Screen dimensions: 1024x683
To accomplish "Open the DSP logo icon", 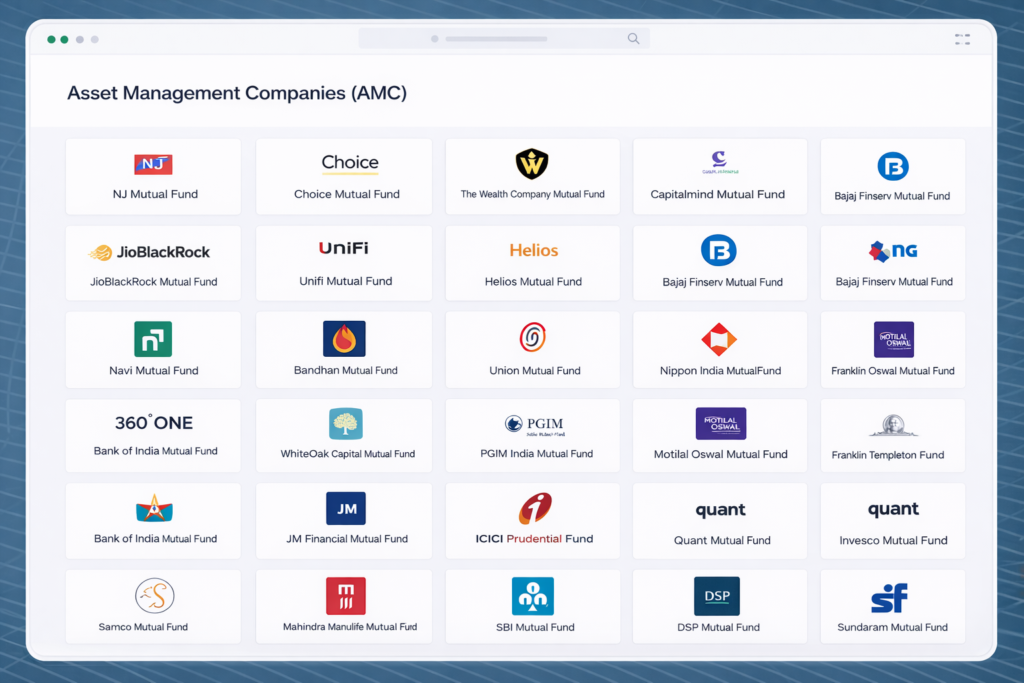I will tap(717, 596).
